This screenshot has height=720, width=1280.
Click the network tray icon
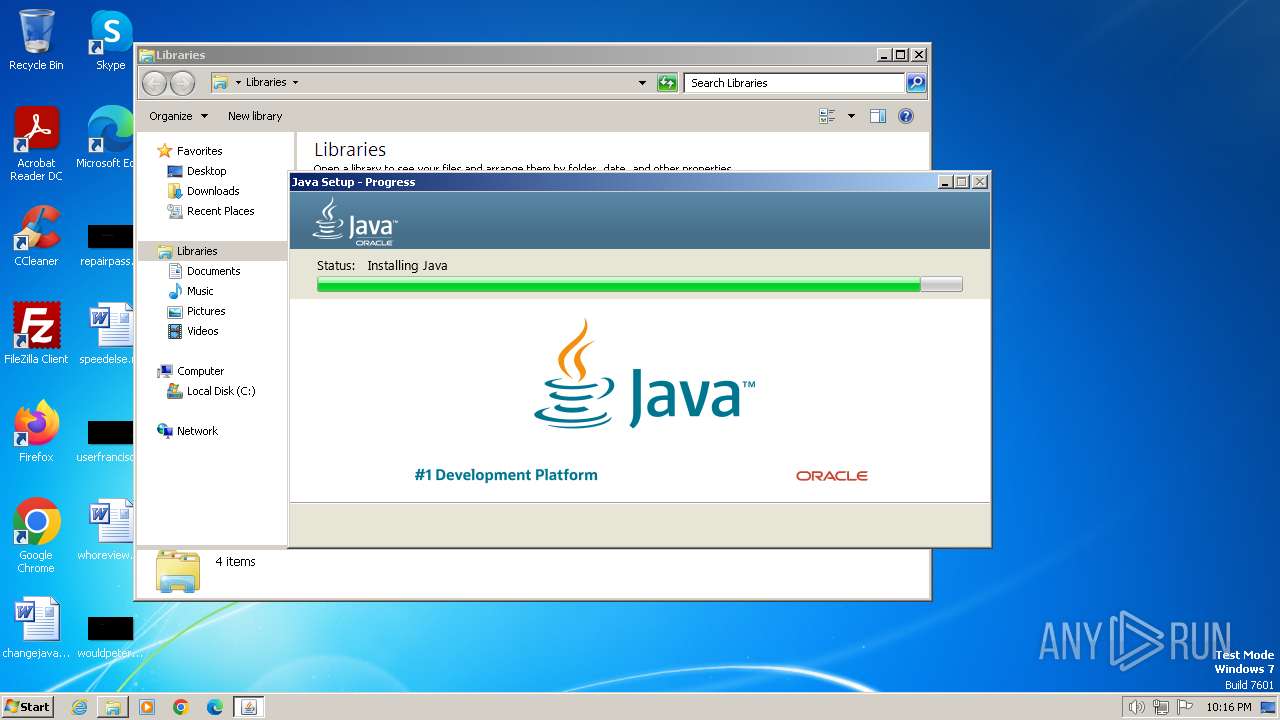(x=1160, y=707)
